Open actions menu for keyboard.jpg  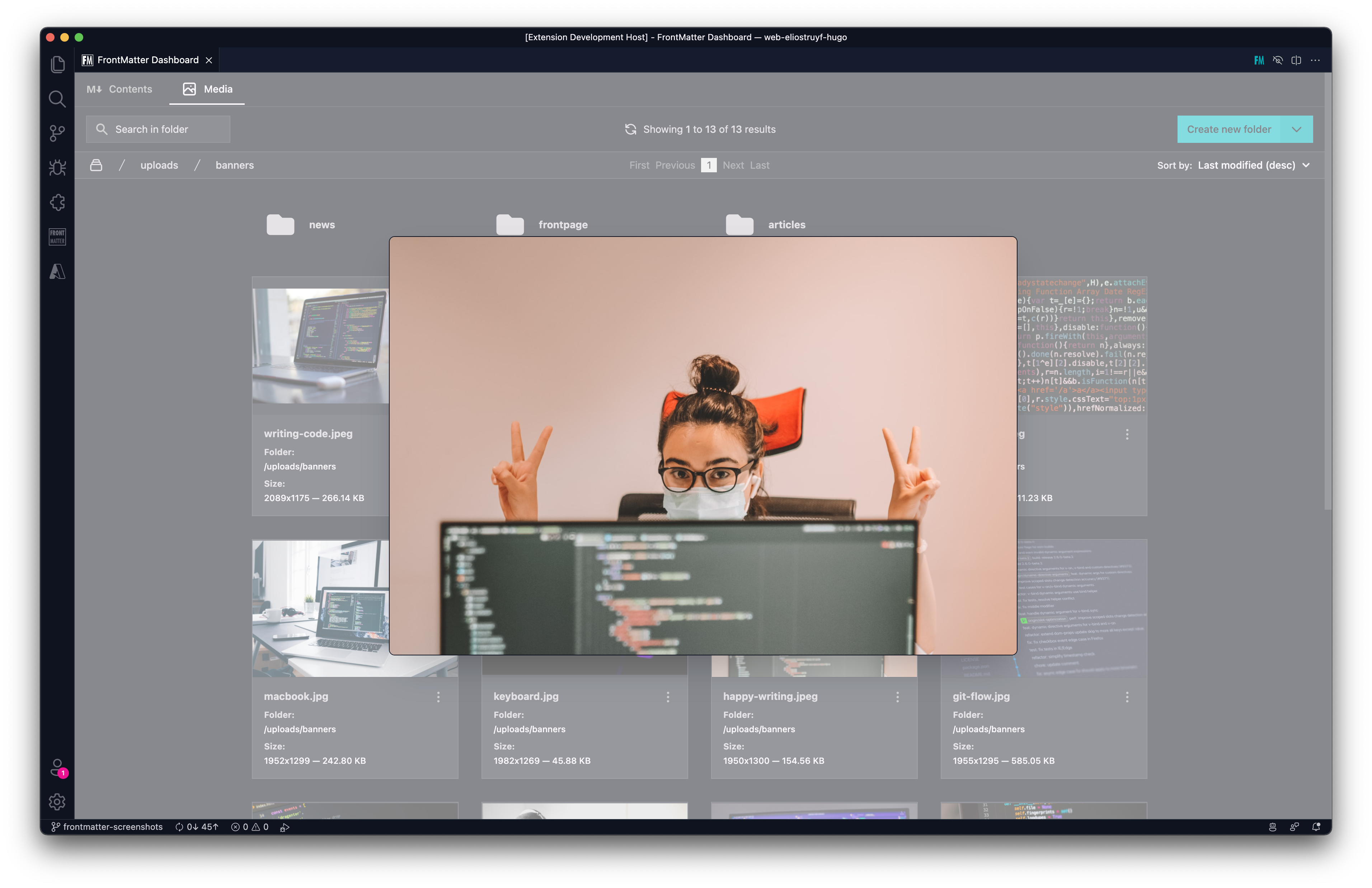click(x=668, y=697)
